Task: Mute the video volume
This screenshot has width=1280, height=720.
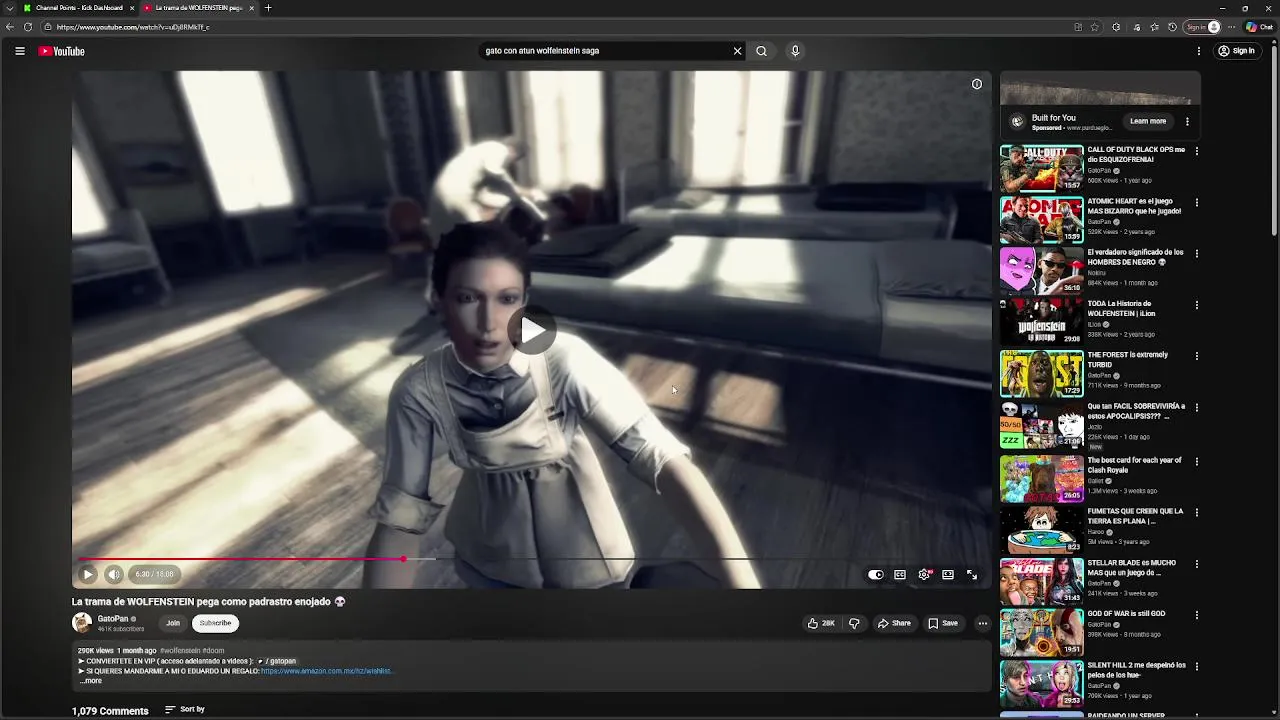Action: [x=114, y=574]
